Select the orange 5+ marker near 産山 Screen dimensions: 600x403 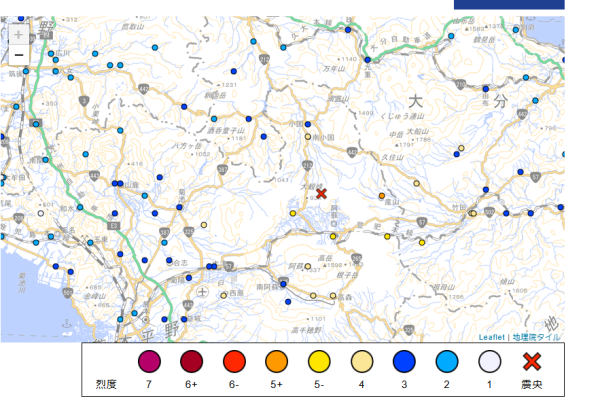(382, 196)
